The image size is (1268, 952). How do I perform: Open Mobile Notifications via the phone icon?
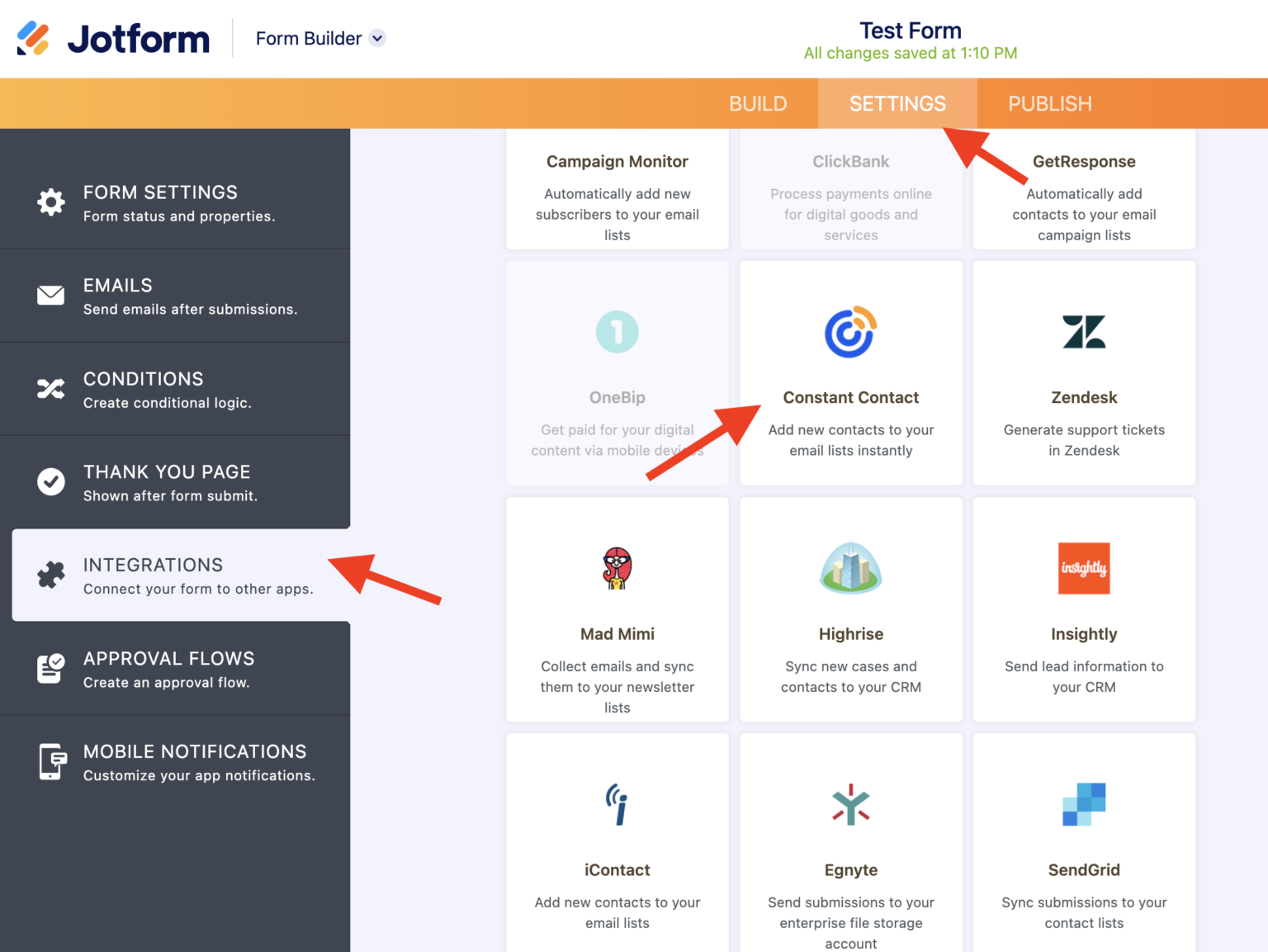(x=50, y=761)
